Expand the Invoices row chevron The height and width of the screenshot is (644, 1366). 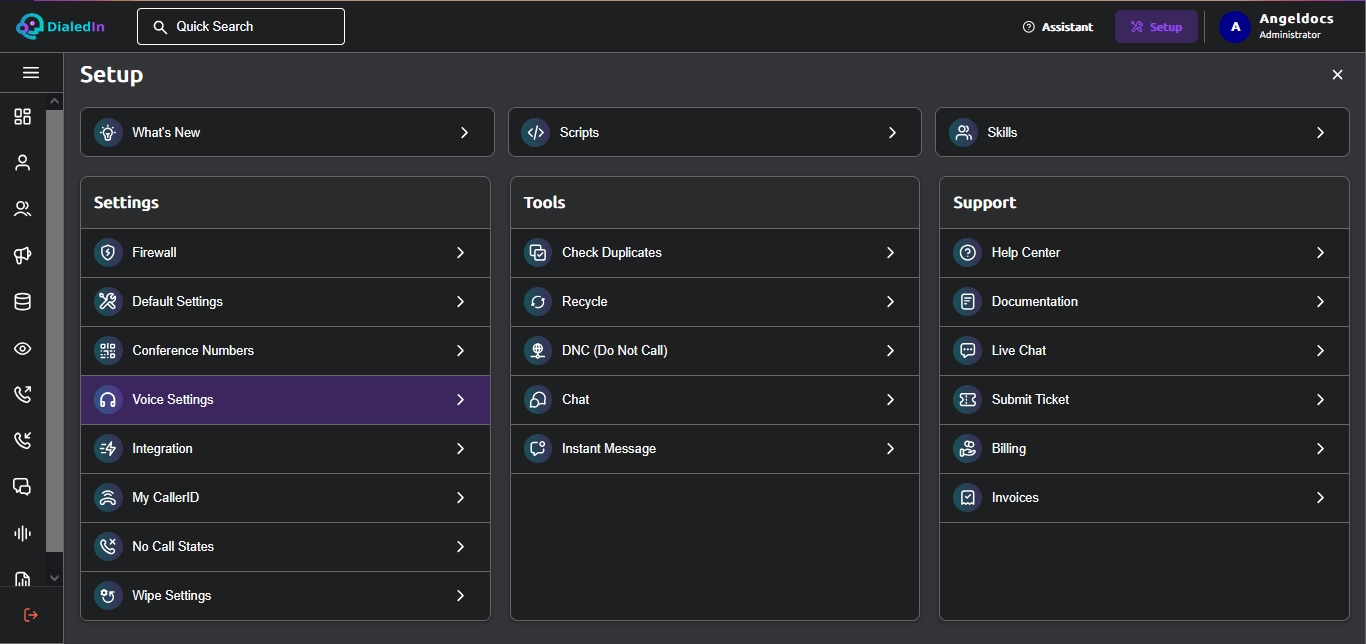click(x=1320, y=498)
